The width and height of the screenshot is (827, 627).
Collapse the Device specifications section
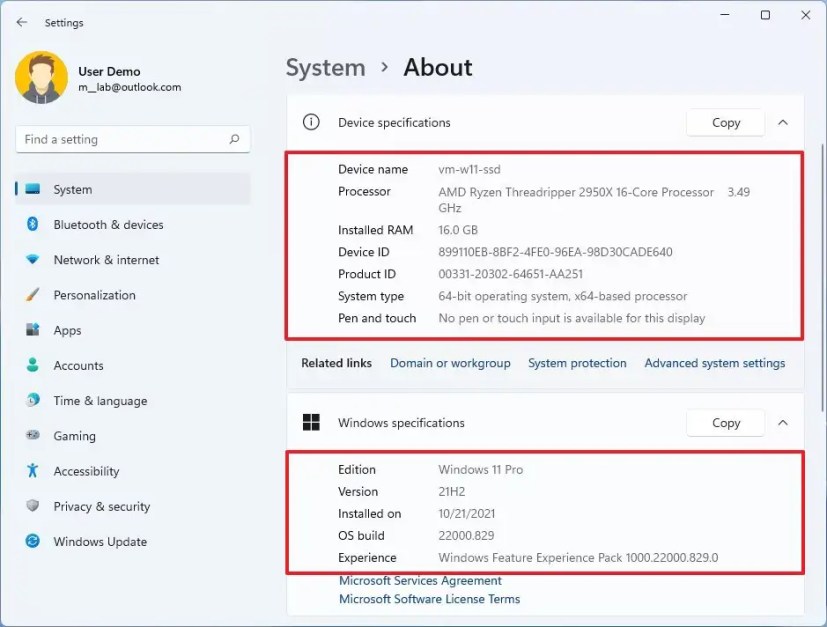pos(783,122)
